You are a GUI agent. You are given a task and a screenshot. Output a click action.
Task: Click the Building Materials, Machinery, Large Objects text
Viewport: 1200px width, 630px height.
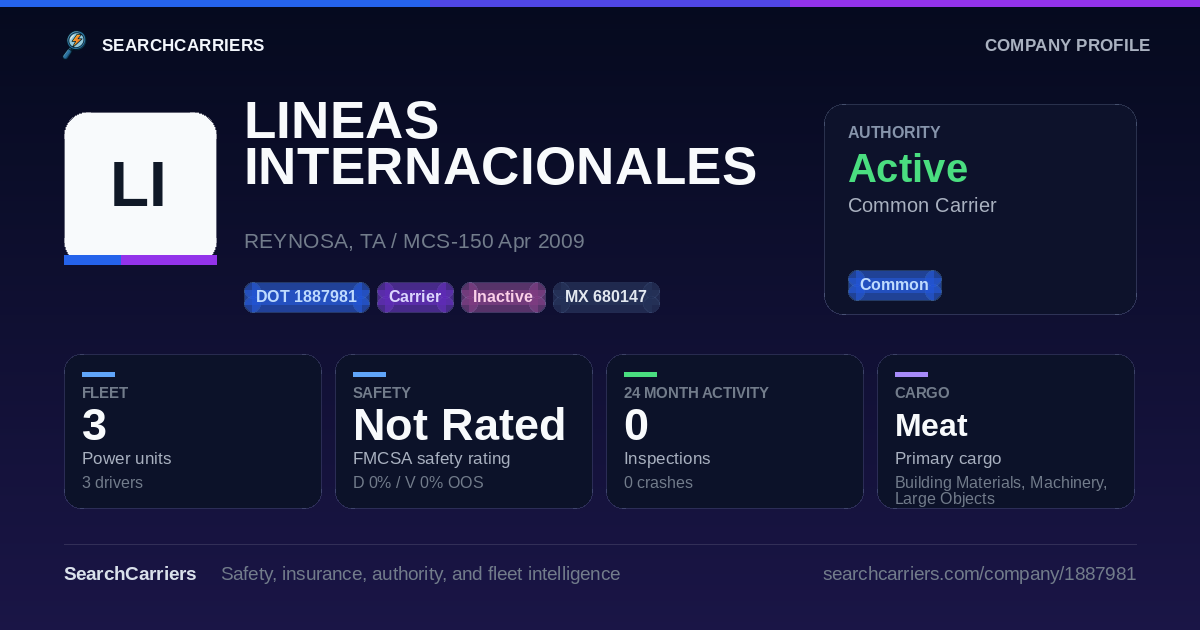tap(1001, 490)
